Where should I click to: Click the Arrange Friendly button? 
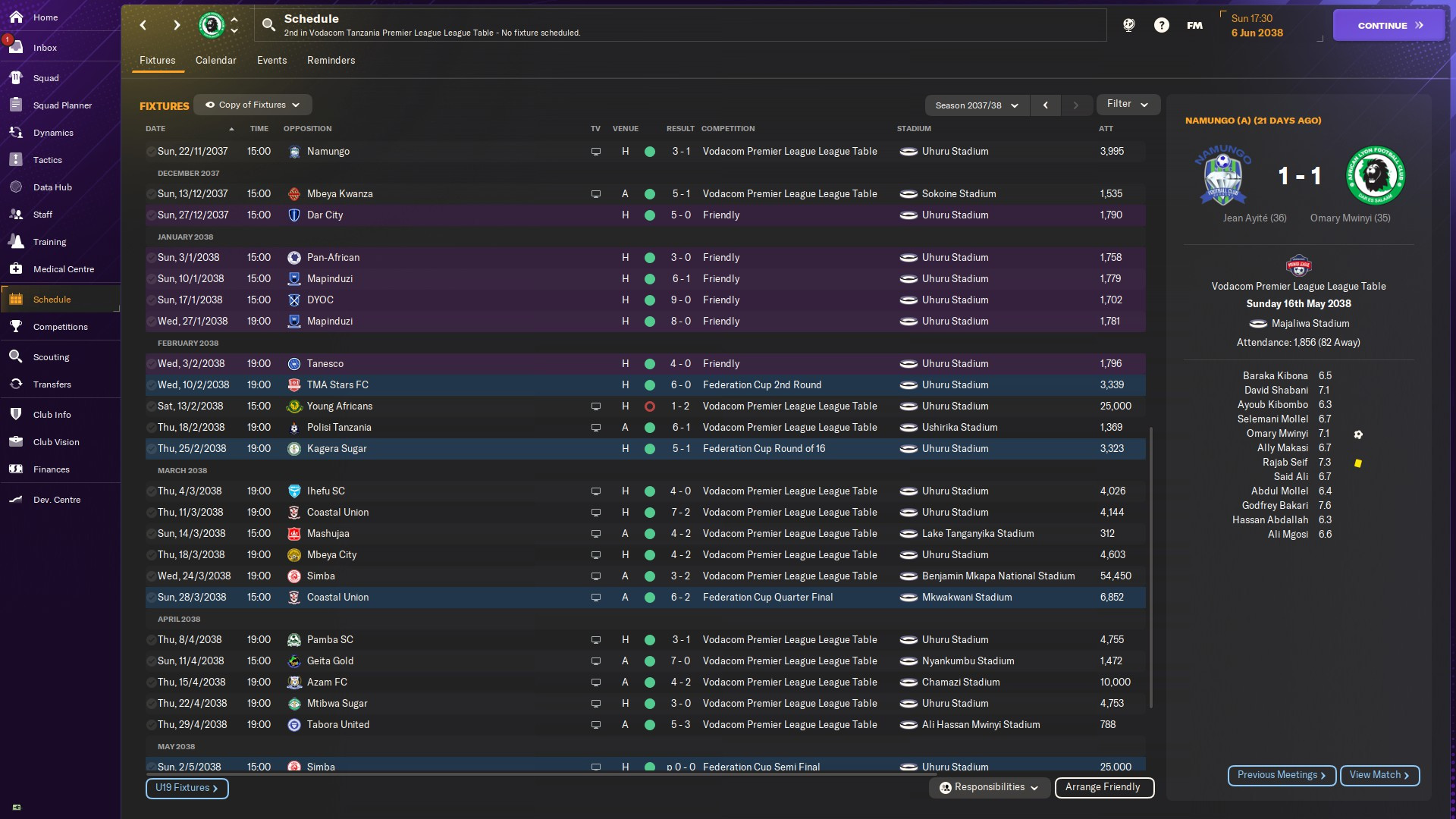pyautogui.click(x=1103, y=787)
